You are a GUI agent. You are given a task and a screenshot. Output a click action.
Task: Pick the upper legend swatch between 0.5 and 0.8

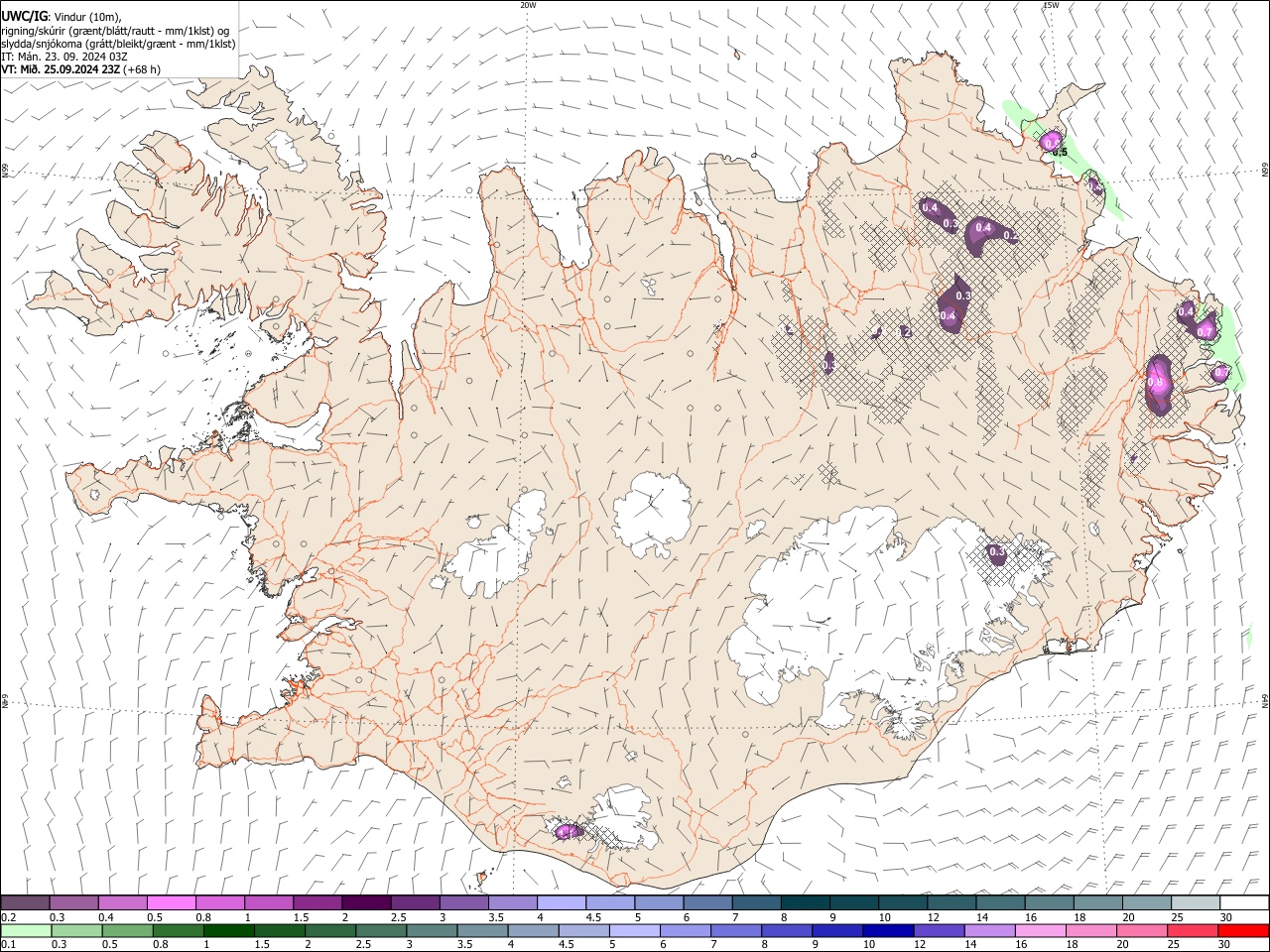171,903
